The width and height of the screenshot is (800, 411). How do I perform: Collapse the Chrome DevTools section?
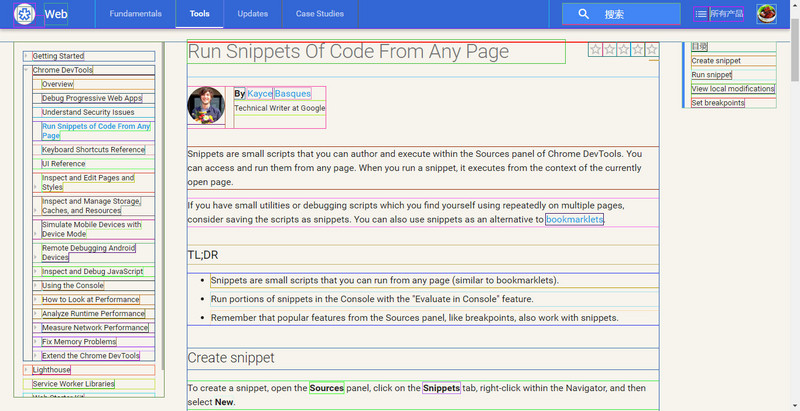(x=27, y=70)
